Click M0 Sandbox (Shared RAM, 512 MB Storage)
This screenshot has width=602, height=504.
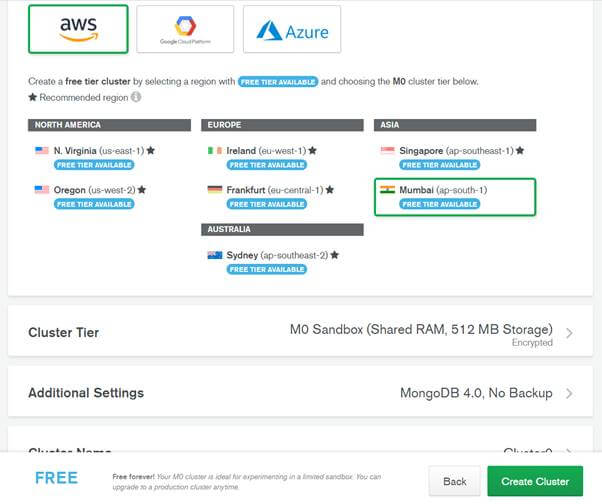(x=421, y=329)
